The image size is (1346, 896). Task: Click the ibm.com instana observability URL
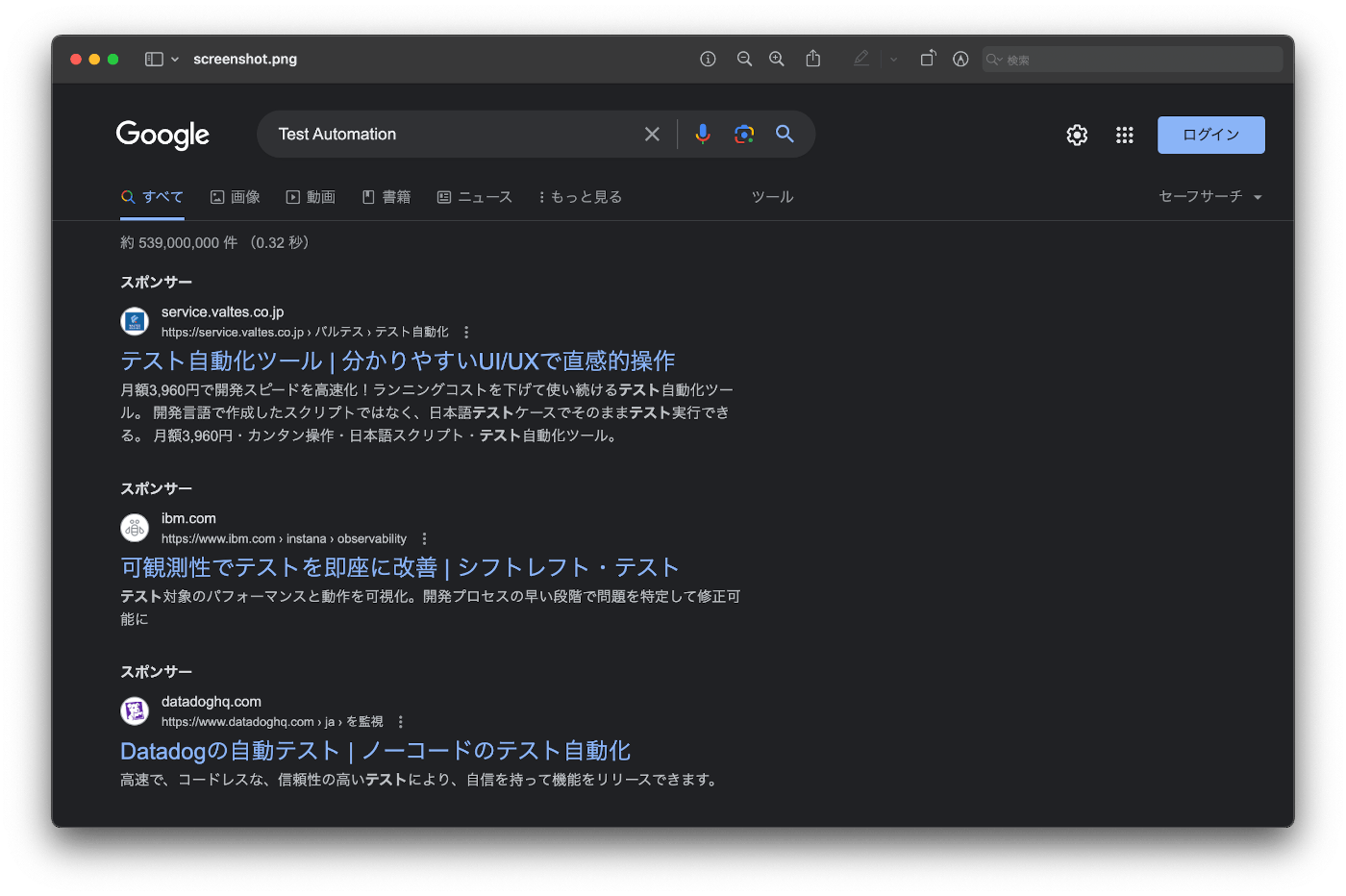[x=284, y=538]
